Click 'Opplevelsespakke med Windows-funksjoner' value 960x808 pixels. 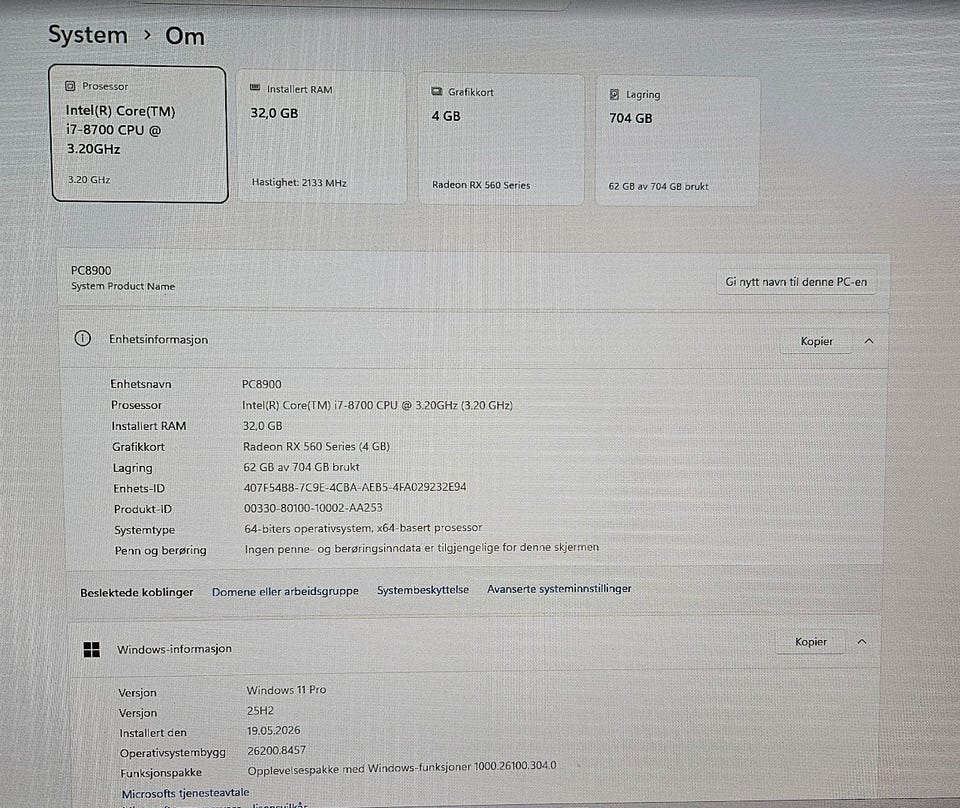tap(402, 769)
